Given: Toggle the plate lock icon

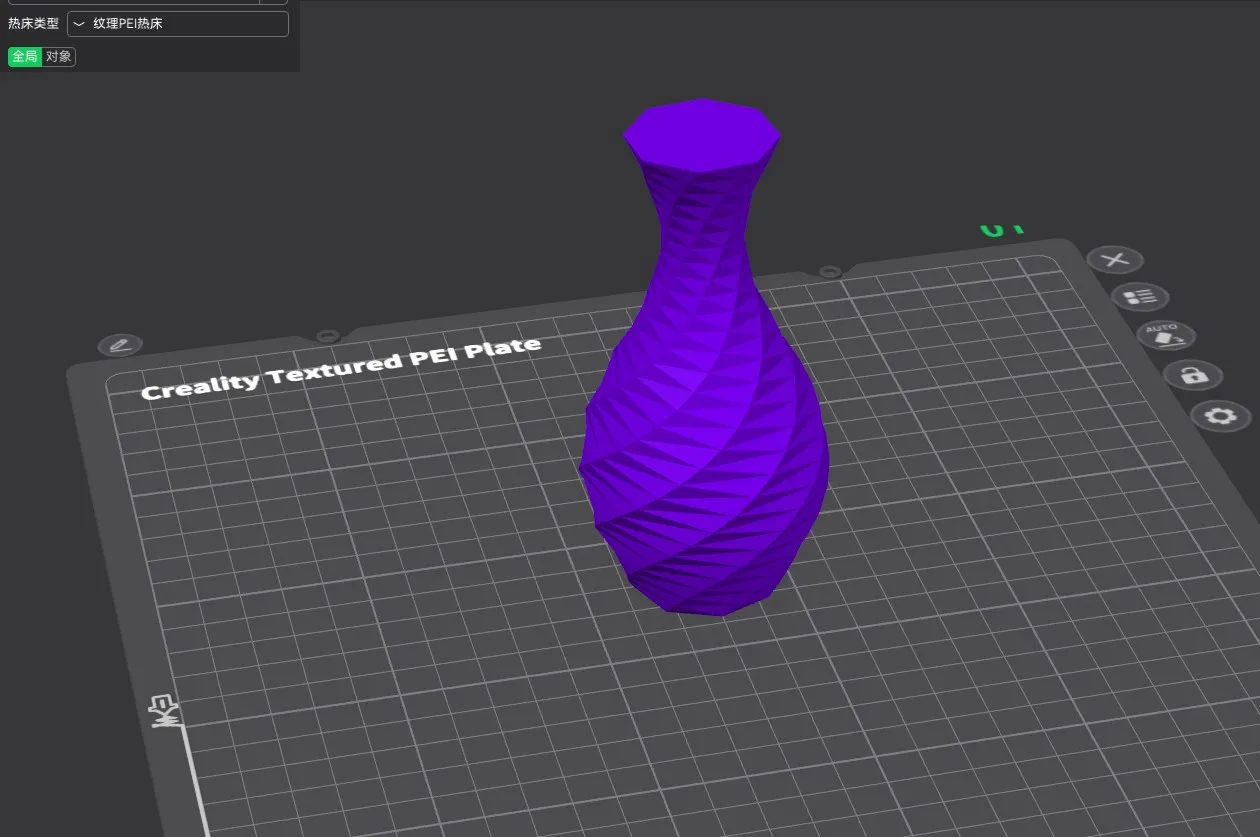Looking at the screenshot, I should pyautogui.click(x=1193, y=375).
